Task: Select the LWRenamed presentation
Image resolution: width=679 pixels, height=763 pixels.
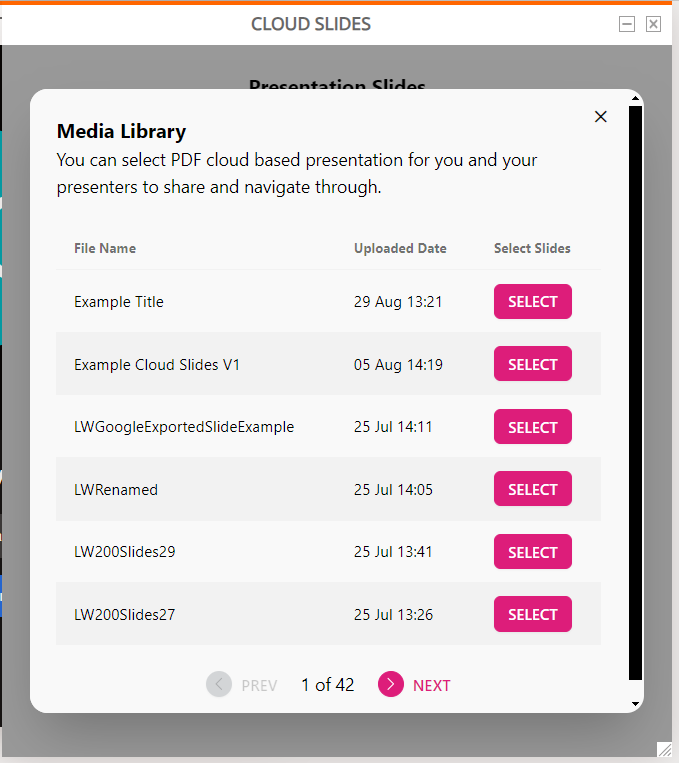Action: 532,489
